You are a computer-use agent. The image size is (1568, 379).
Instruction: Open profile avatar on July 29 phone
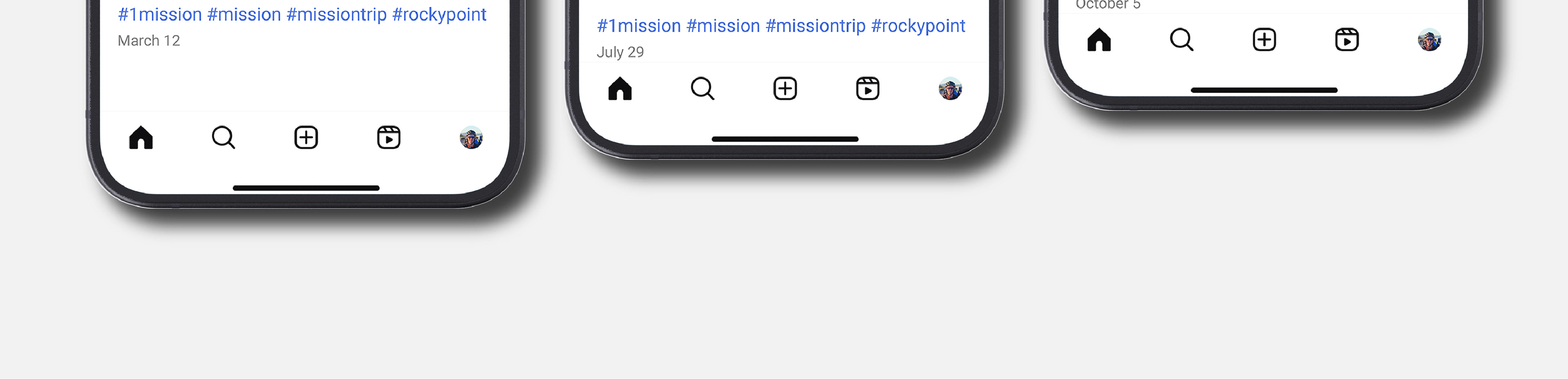950,89
